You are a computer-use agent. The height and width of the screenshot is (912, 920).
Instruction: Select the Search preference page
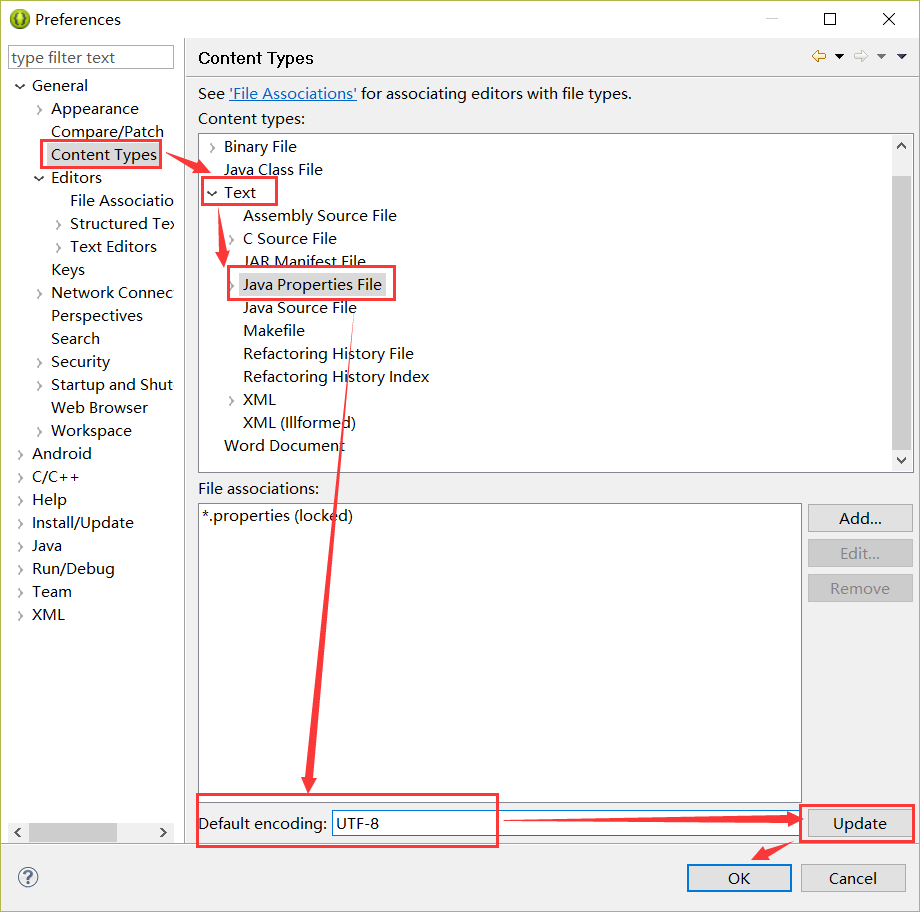[x=75, y=339]
